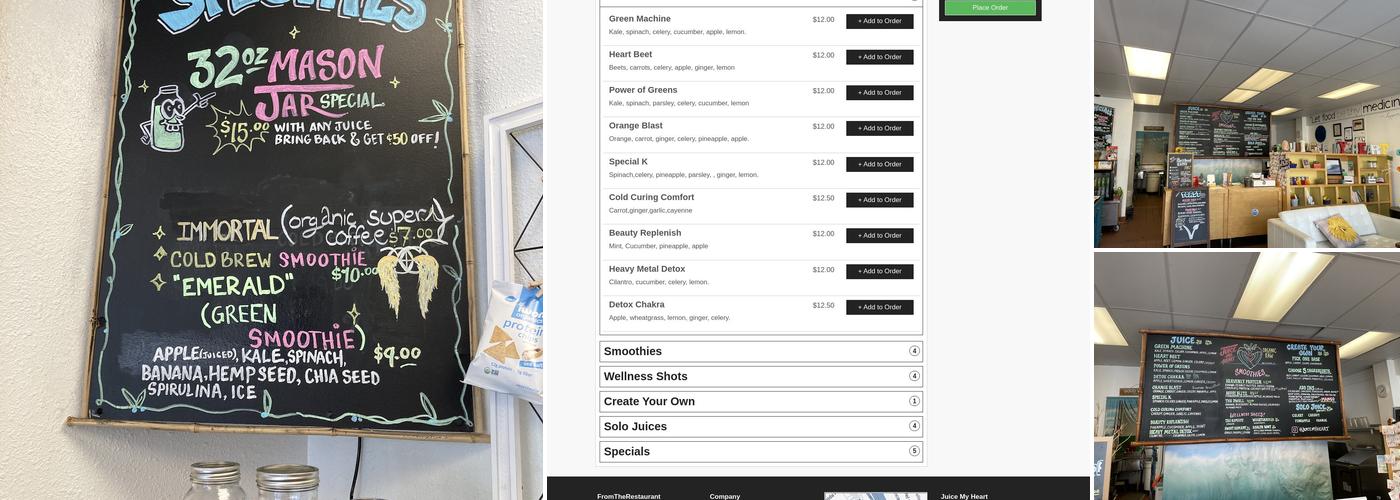Click the Specials item count badge
This screenshot has height=500, width=1400.
tap(914, 451)
